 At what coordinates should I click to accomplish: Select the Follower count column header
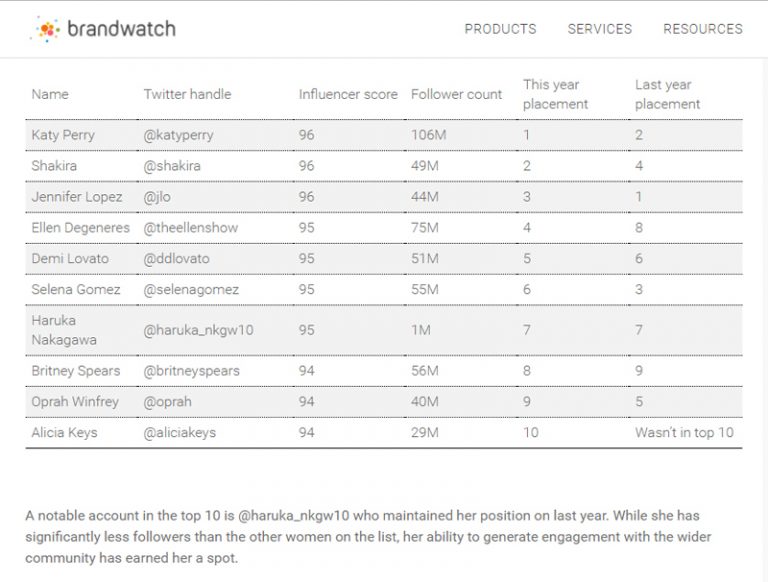(456, 94)
